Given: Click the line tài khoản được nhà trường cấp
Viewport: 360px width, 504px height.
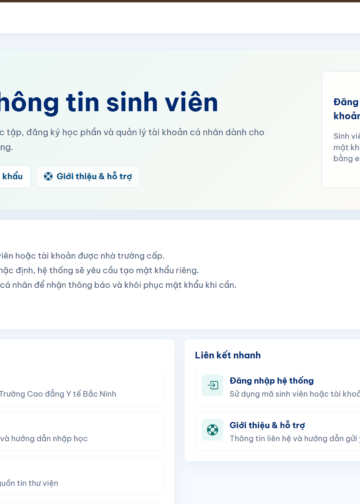Looking at the screenshot, I should (82, 256).
